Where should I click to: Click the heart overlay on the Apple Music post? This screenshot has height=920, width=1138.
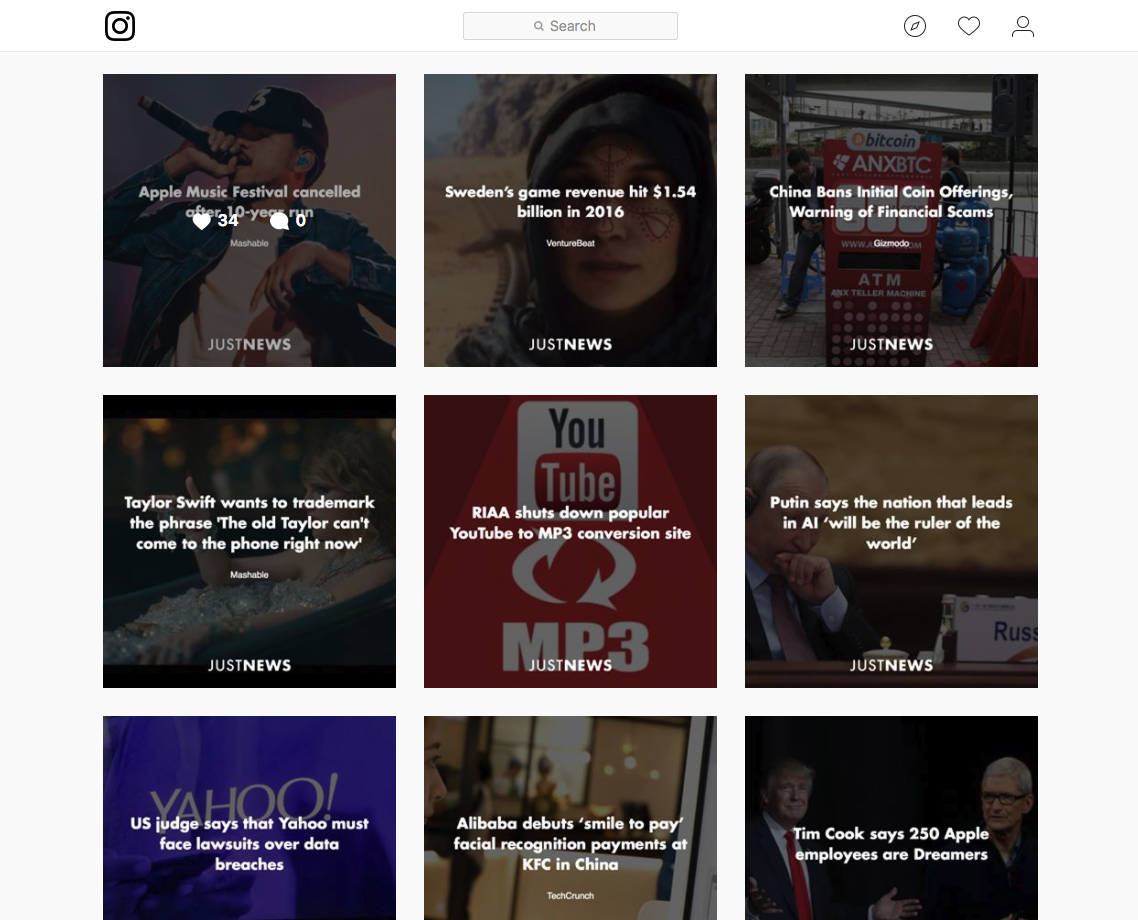coord(202,220)
